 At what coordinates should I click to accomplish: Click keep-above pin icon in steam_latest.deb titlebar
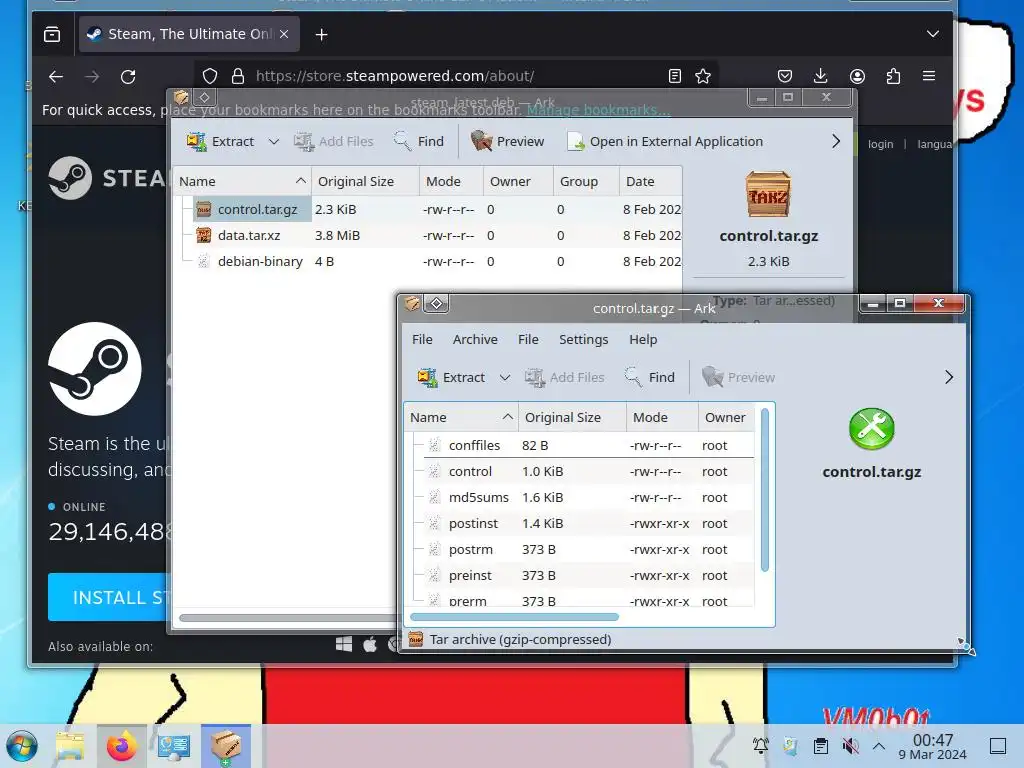click(x=204, y=98)
